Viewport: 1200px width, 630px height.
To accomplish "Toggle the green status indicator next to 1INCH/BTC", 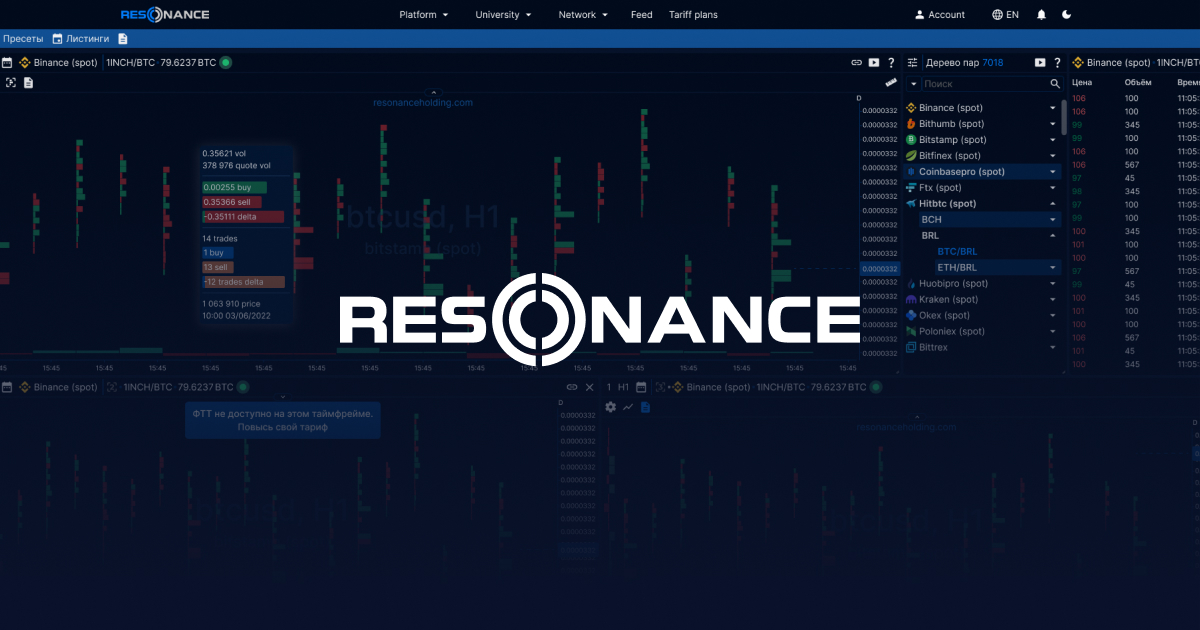I will point(226,62).
